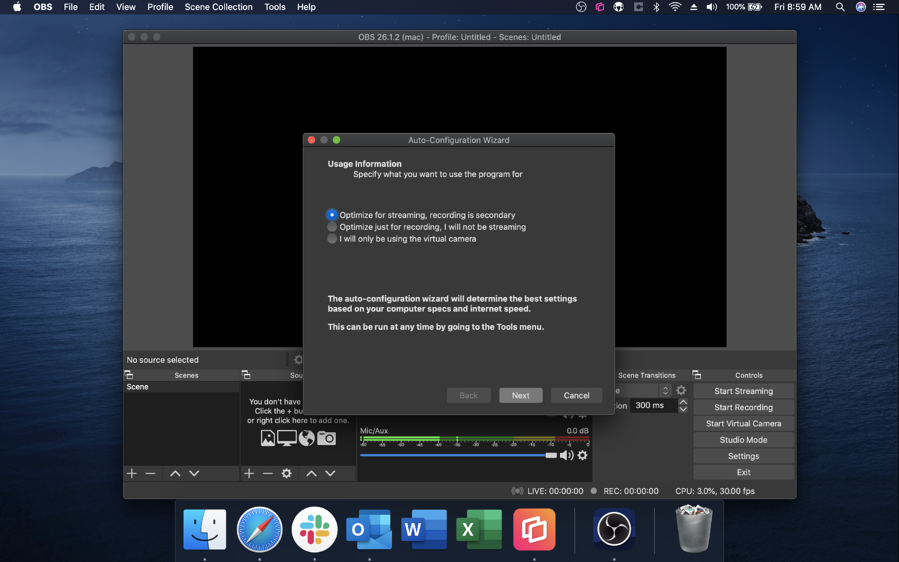Open Spotlight search in menu bar

click(x=840, y=7)
